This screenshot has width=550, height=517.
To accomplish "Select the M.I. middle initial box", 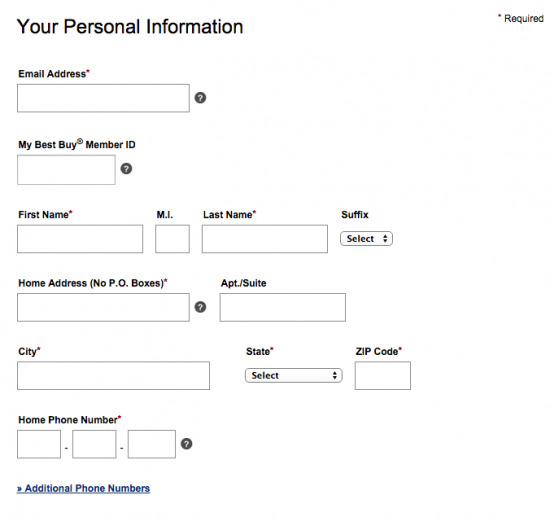I will click(173, 239).
